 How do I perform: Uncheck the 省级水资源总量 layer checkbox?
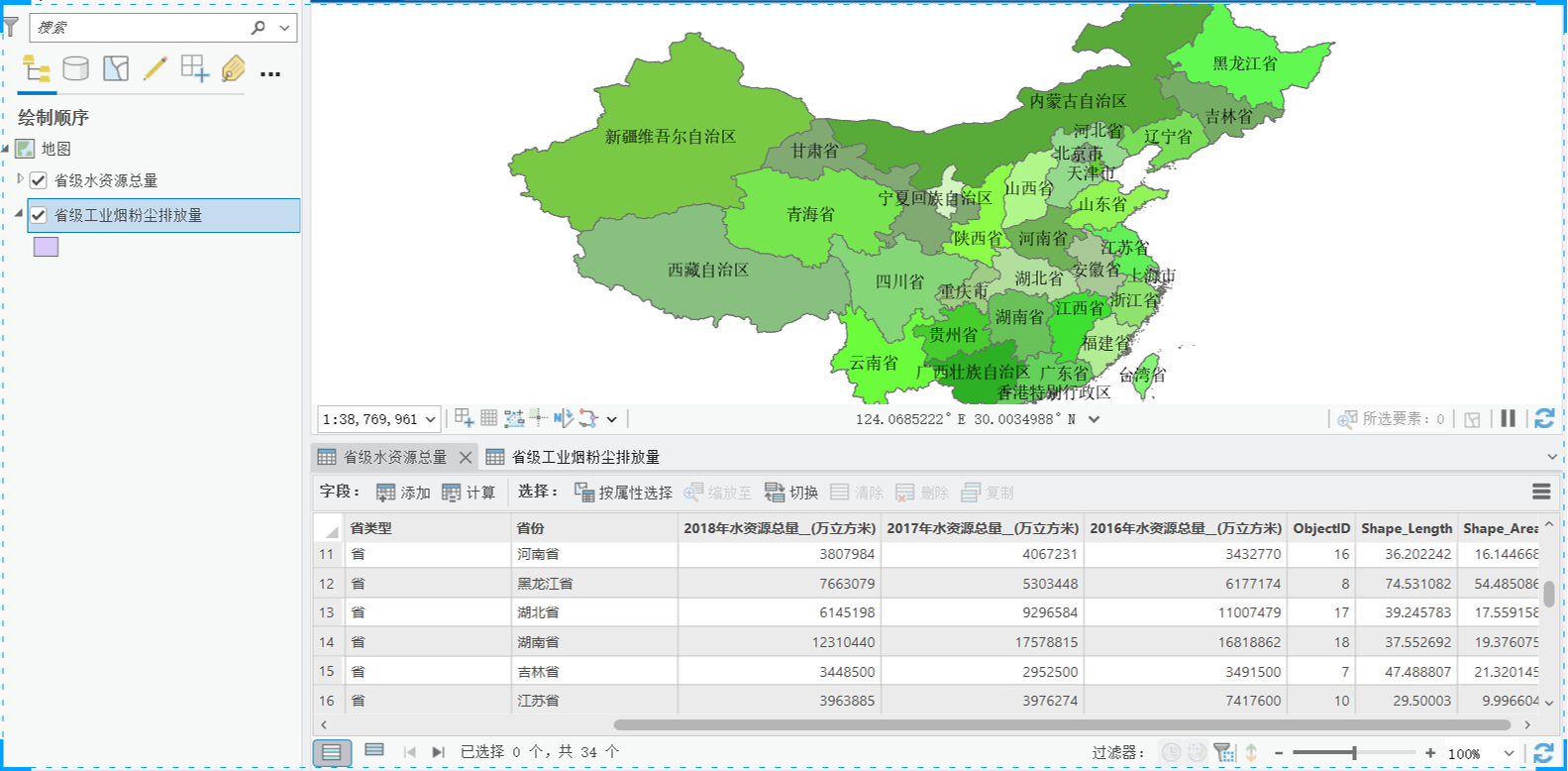[39, 180]
